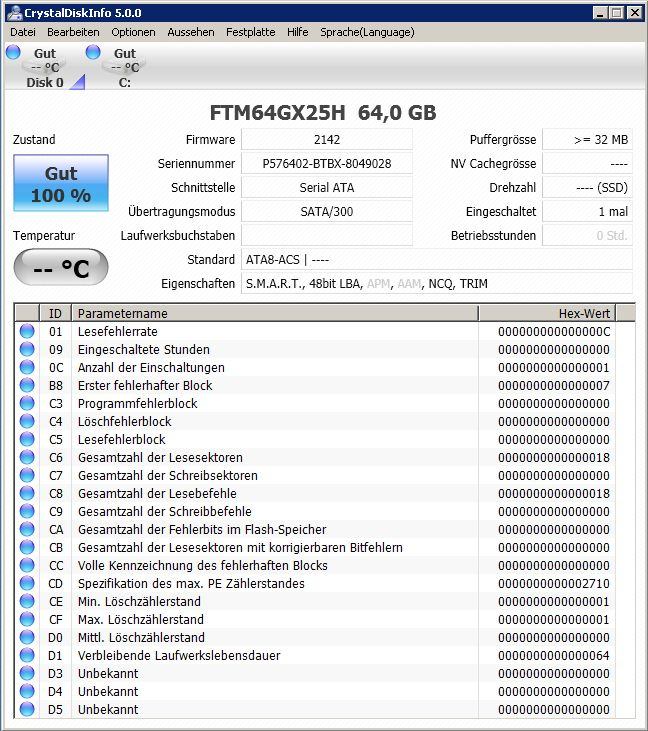Click status orb of Min. Löschzählerstand row
Screen dimensions: 648x731
tap(27, 601)
